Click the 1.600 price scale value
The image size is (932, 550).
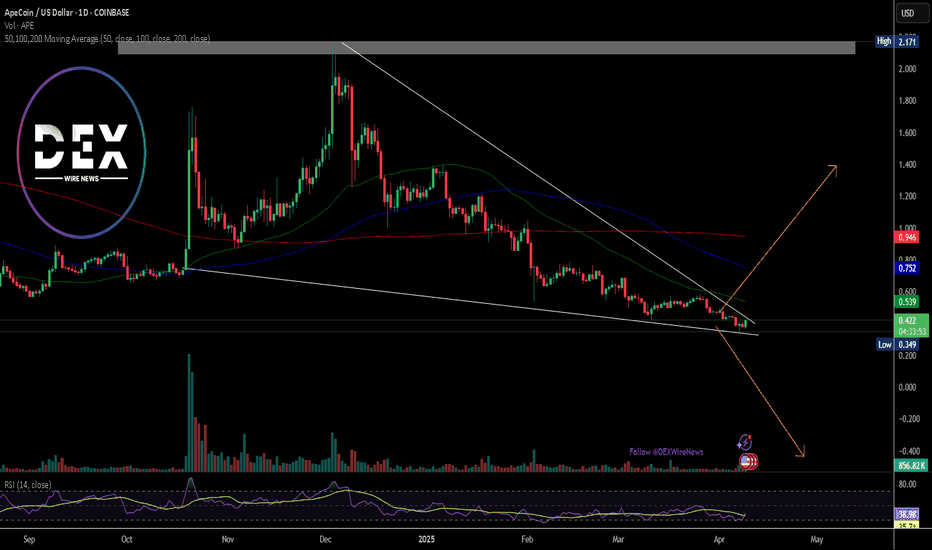pyautogui.click(x=908, y=133)
